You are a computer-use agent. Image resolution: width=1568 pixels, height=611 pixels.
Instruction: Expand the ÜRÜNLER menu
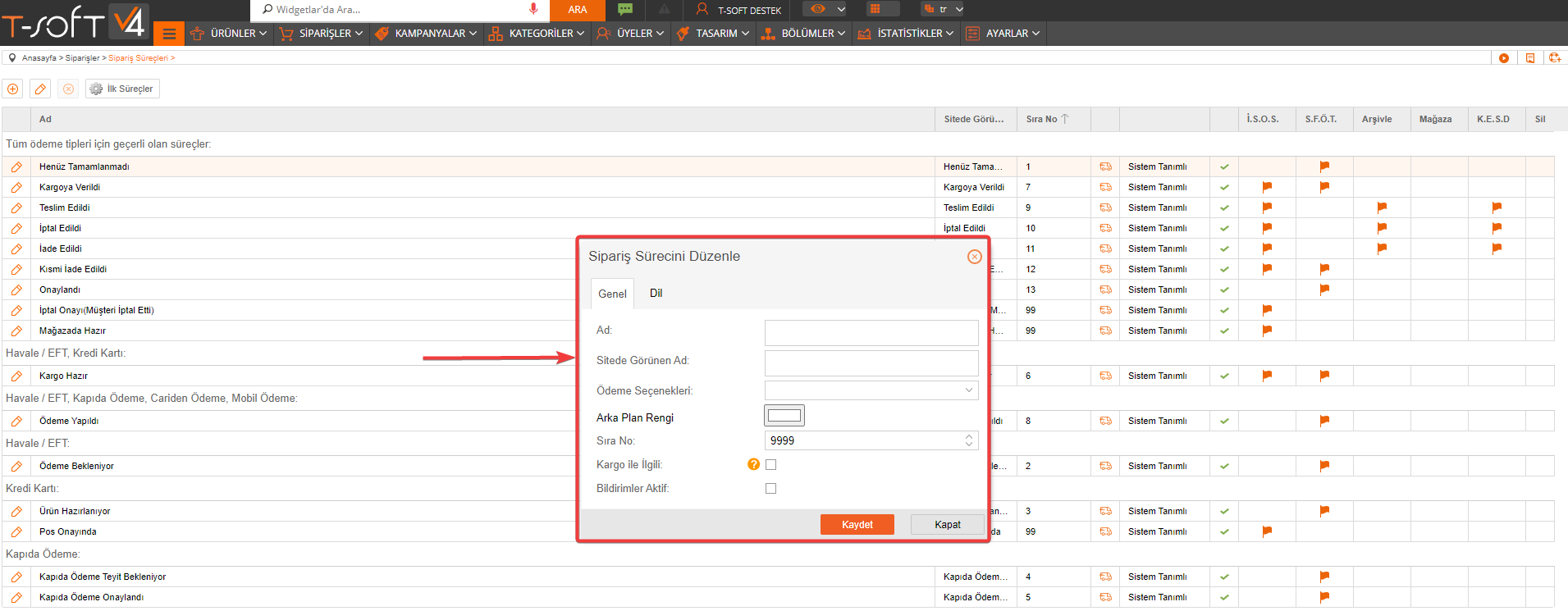(229, 34)
